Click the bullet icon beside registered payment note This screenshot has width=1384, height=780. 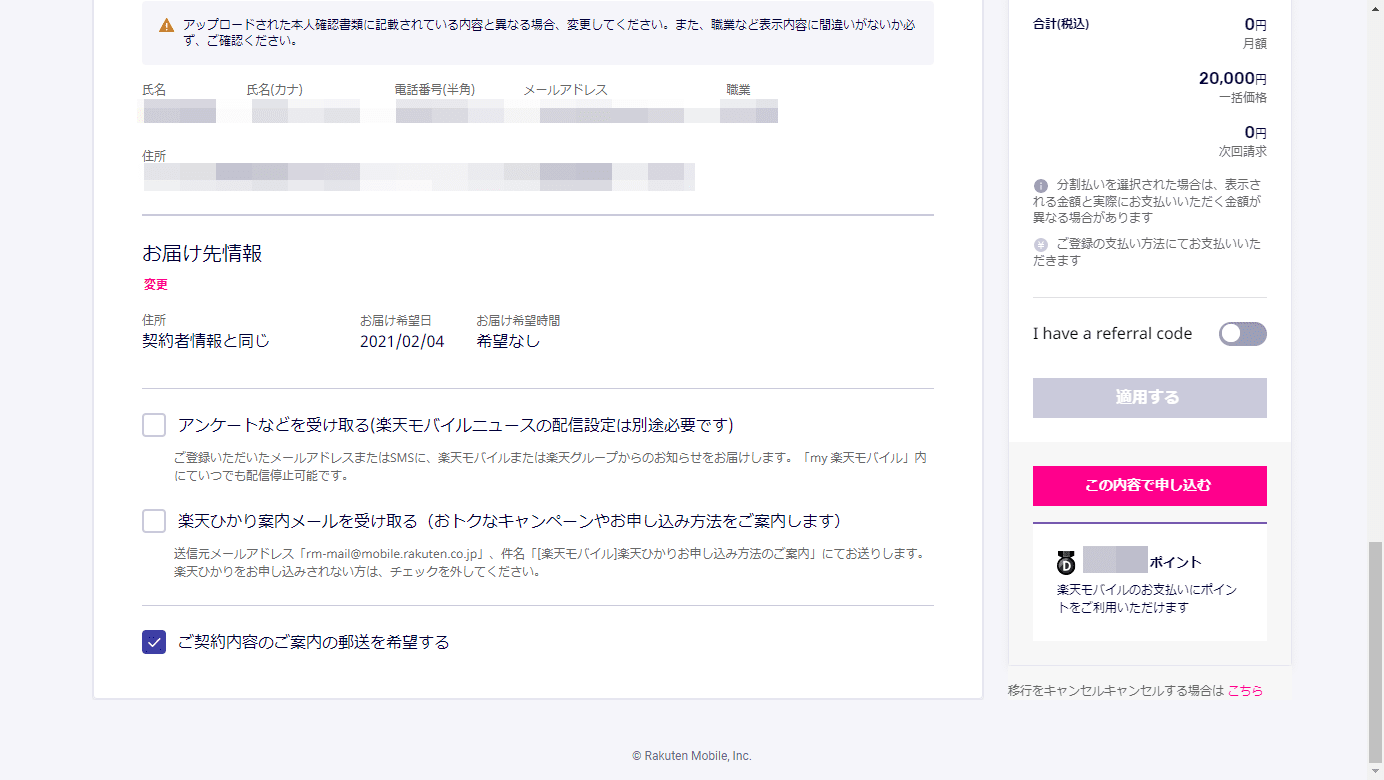[1041, 245]
